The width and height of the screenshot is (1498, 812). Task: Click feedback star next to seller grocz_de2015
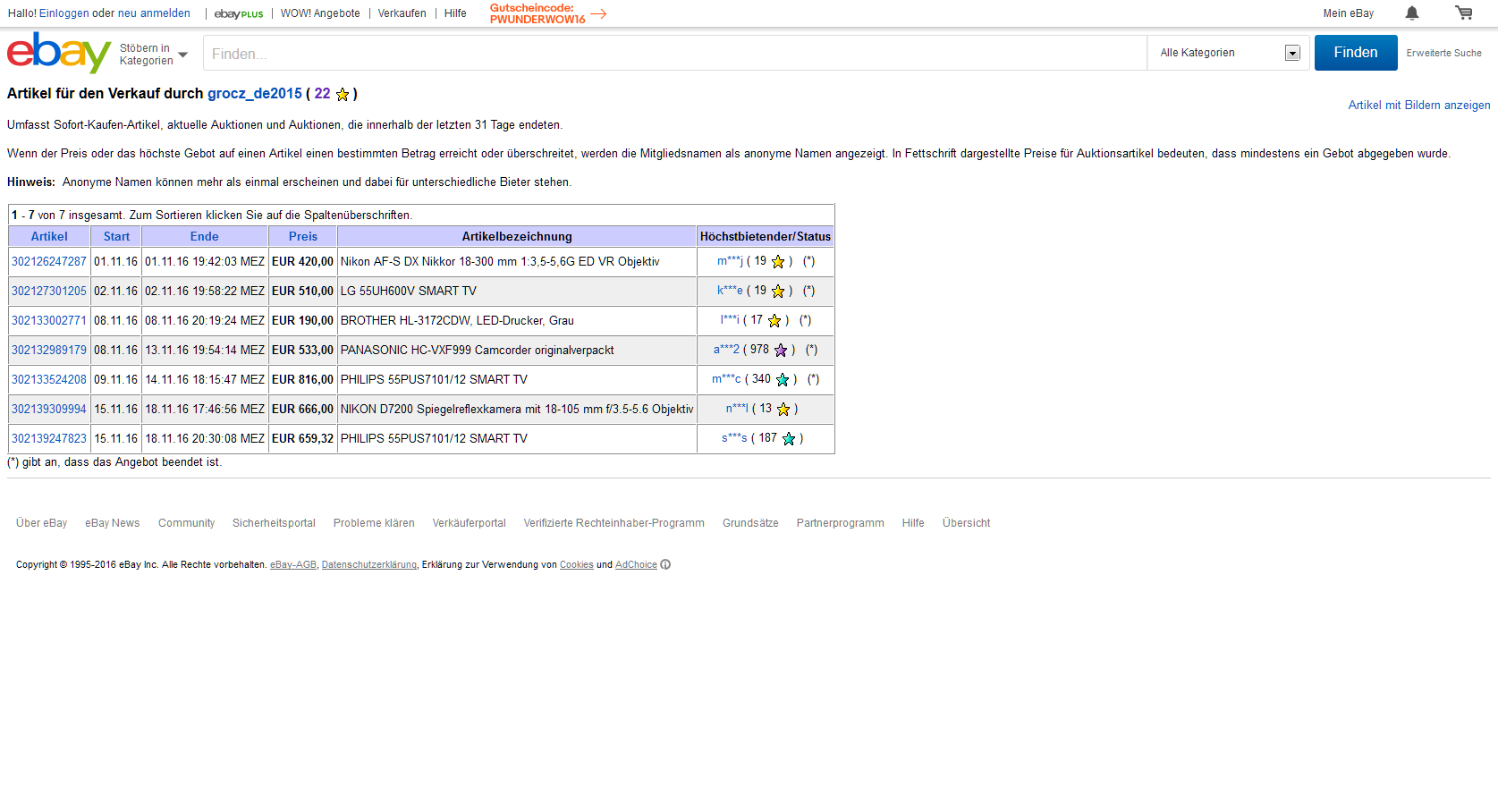(342, 94)
